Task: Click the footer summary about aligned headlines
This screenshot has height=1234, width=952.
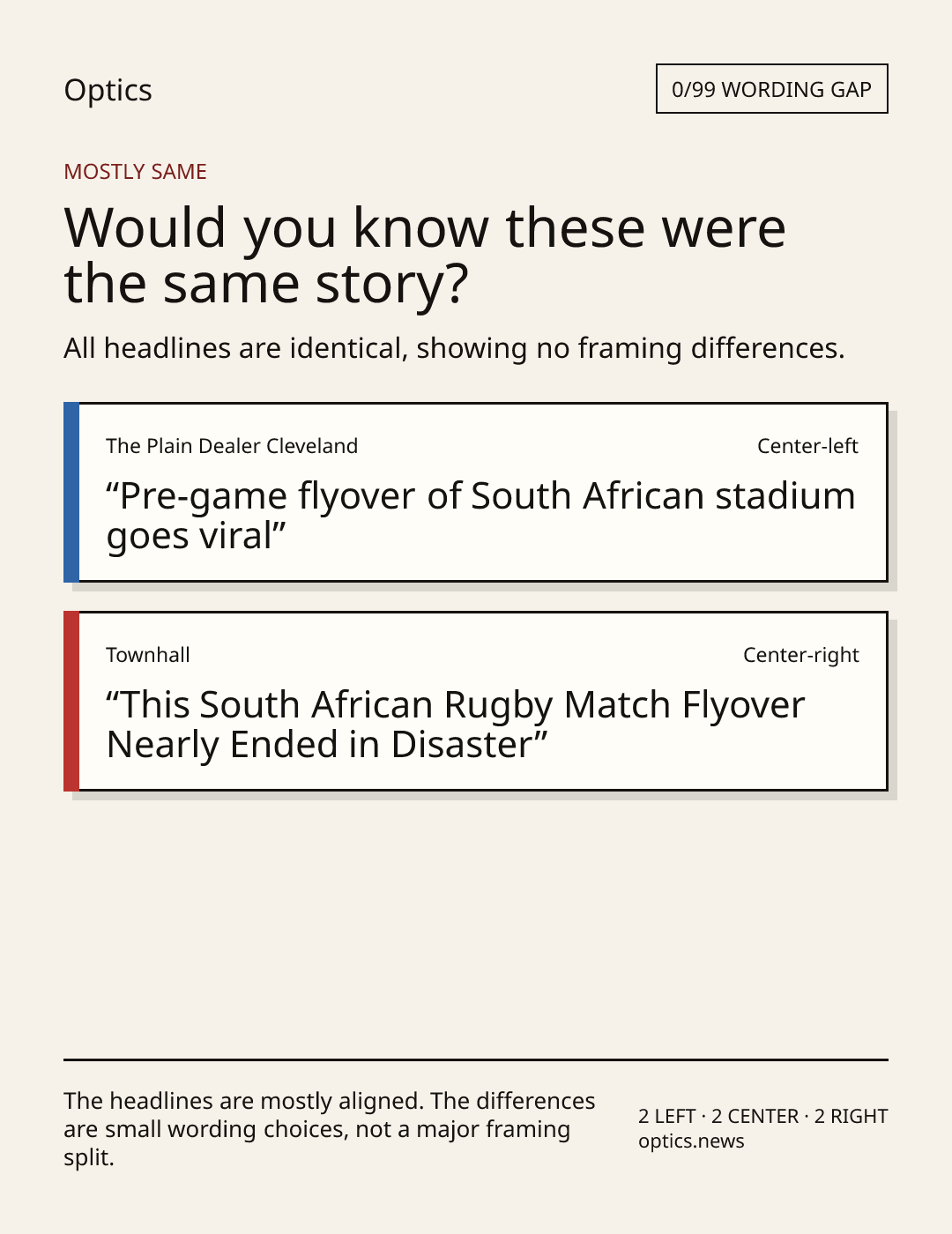Action: click(x=330, y=1129)
